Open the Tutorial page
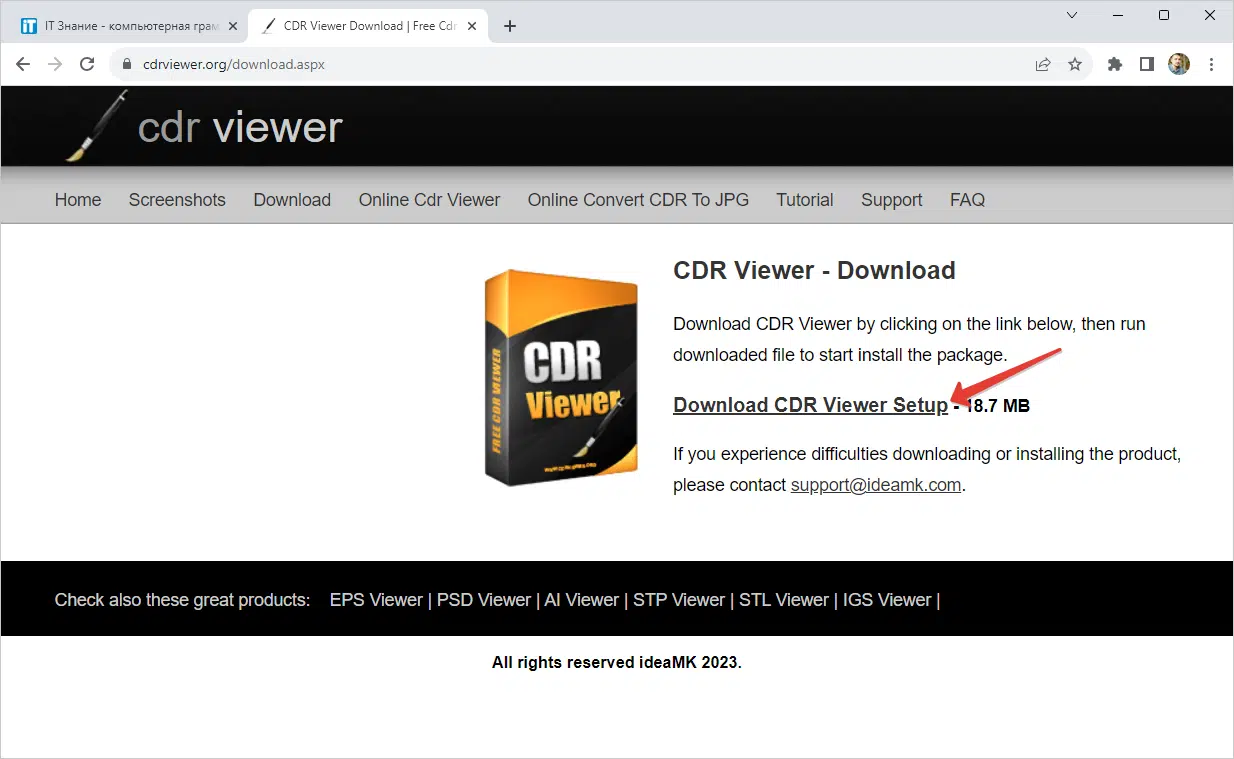The width and height of the screenshot is (1234, 759). [x=805, y=200]
